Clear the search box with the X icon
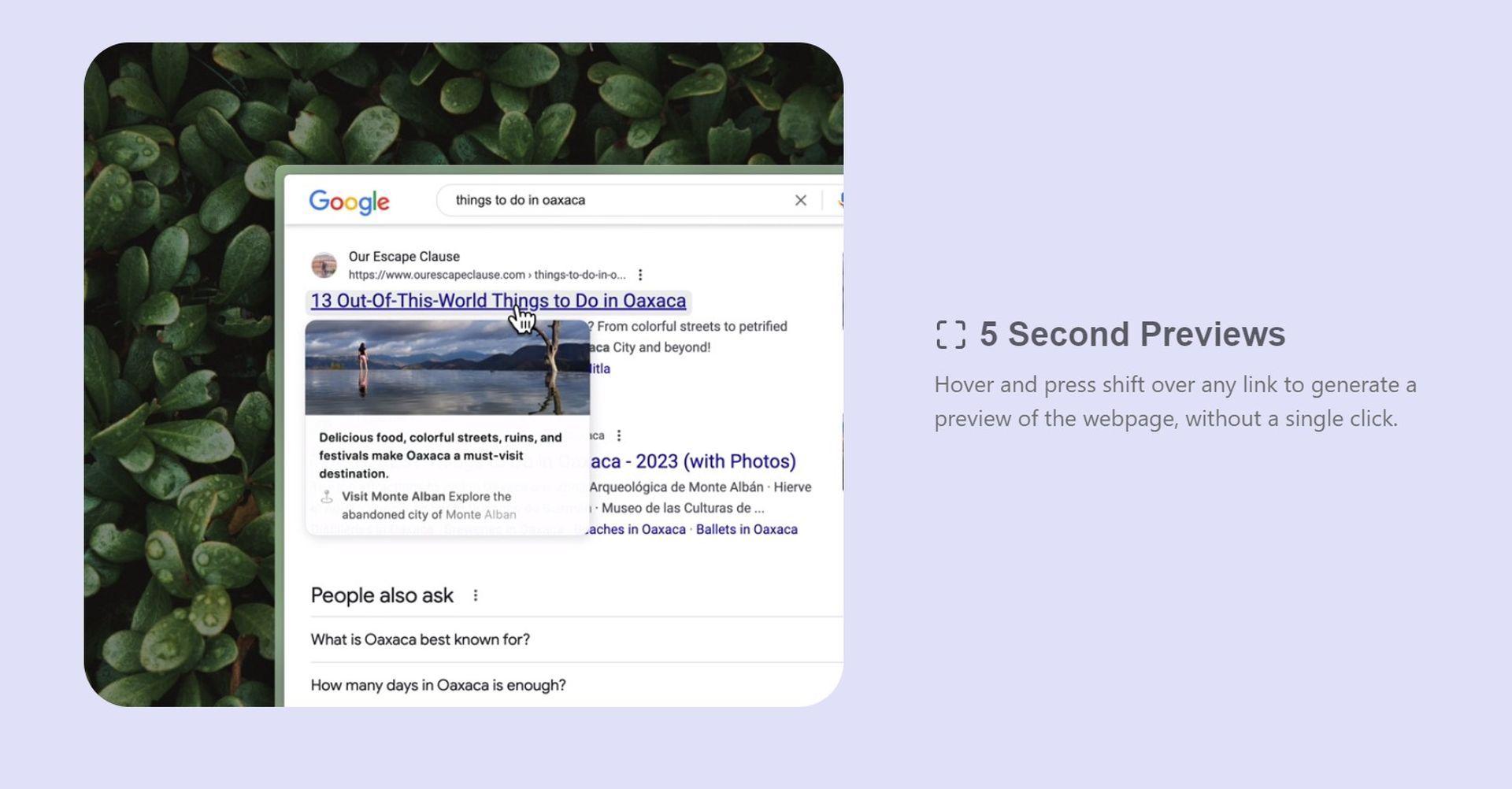This screenshot has width=1512, height=789. click(x=800, y=200)
